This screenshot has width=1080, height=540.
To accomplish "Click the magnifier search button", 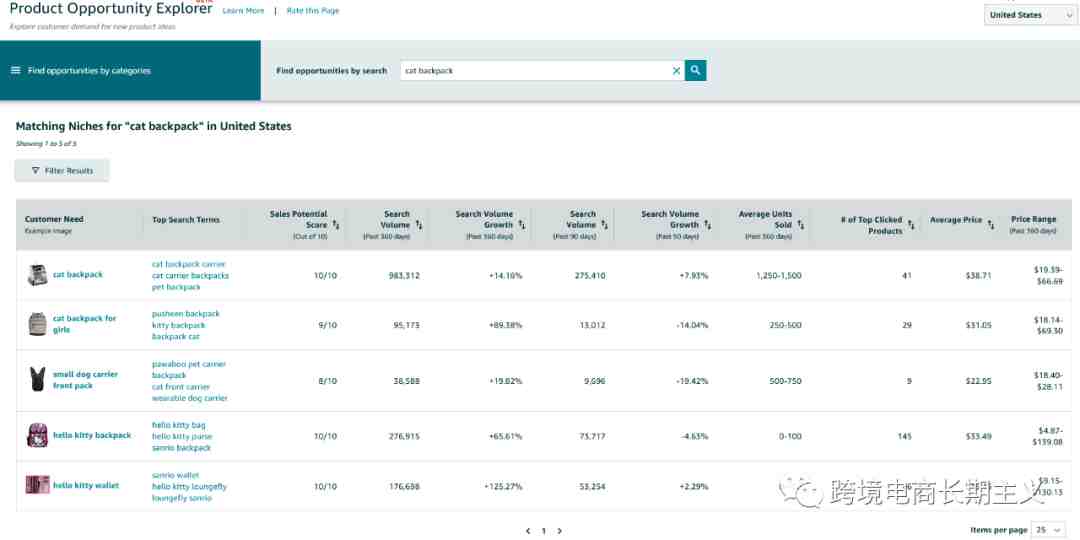I will point(696,70).
